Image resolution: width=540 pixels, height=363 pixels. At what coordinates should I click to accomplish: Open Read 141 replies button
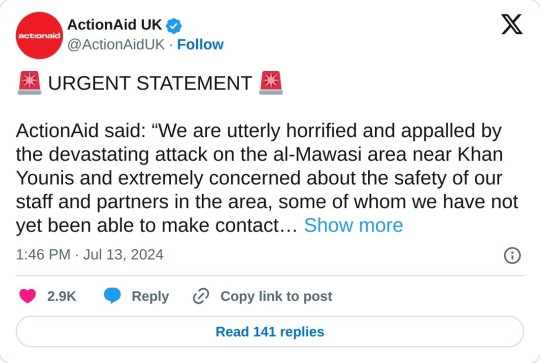click(x=270, y=332)
